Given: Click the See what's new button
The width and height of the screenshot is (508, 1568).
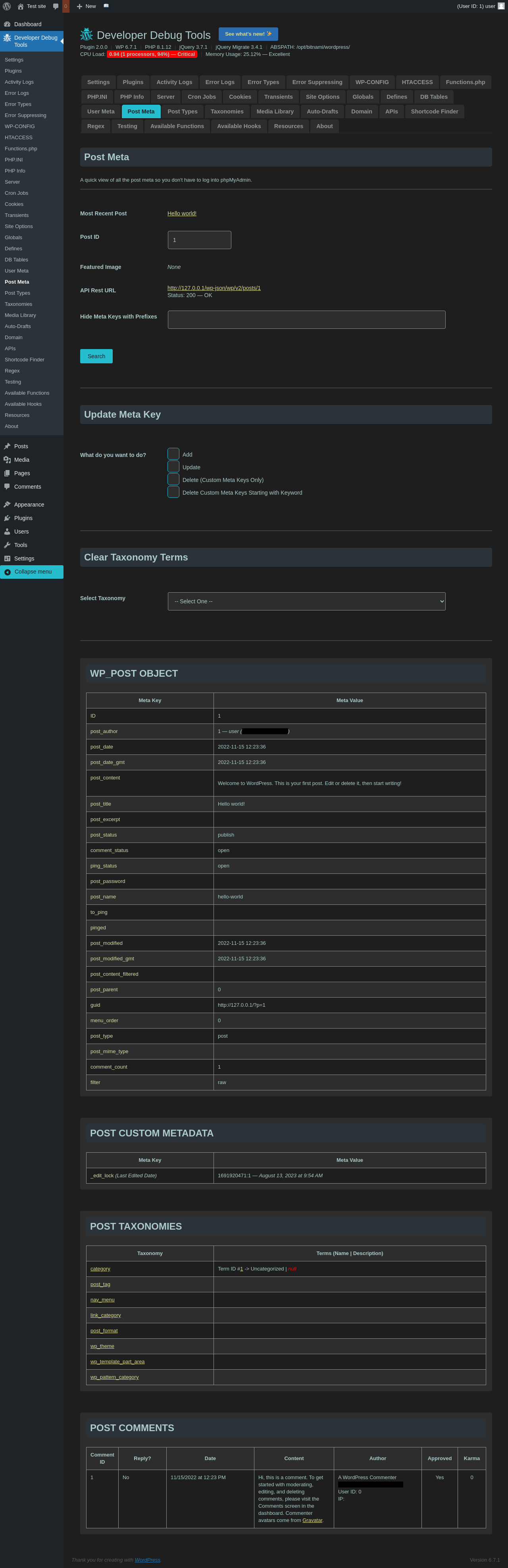Looking at the screenshot, I should coord(248,34).
